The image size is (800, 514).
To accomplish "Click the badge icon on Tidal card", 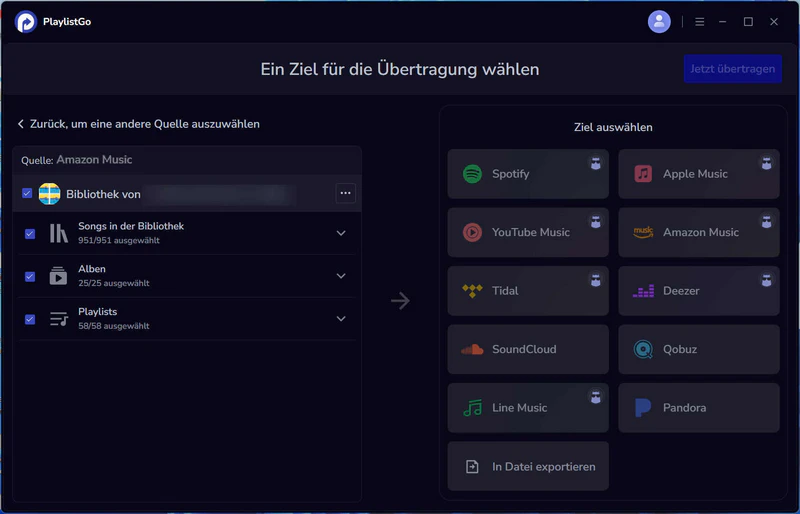I will click(595, 280).
